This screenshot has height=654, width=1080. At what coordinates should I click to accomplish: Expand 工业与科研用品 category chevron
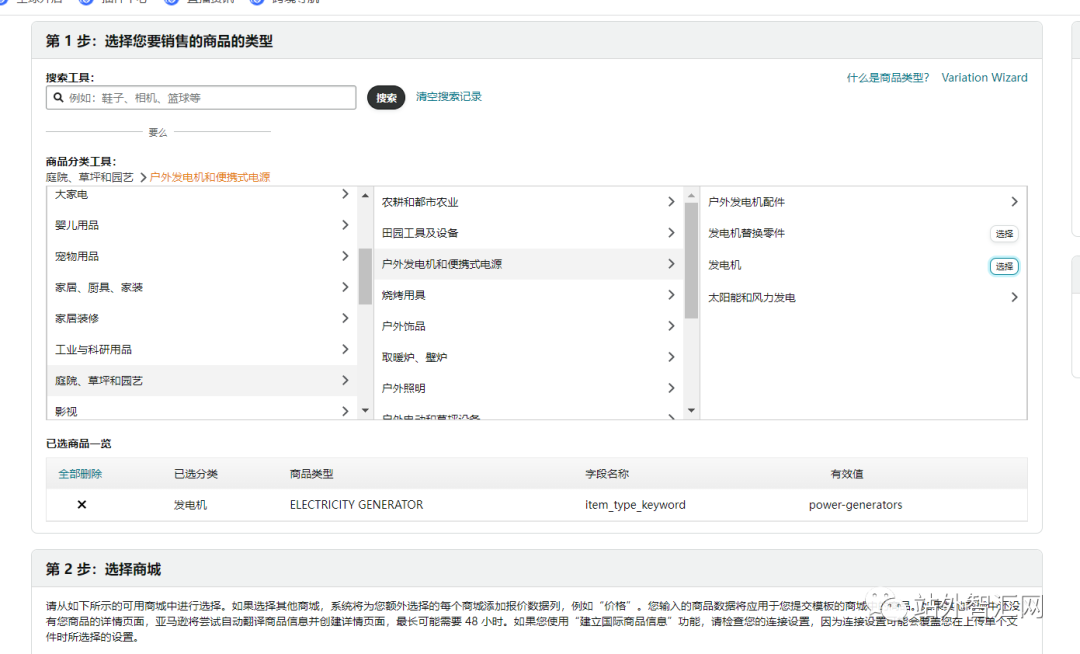pyautogui.click(x=345, y=349)
